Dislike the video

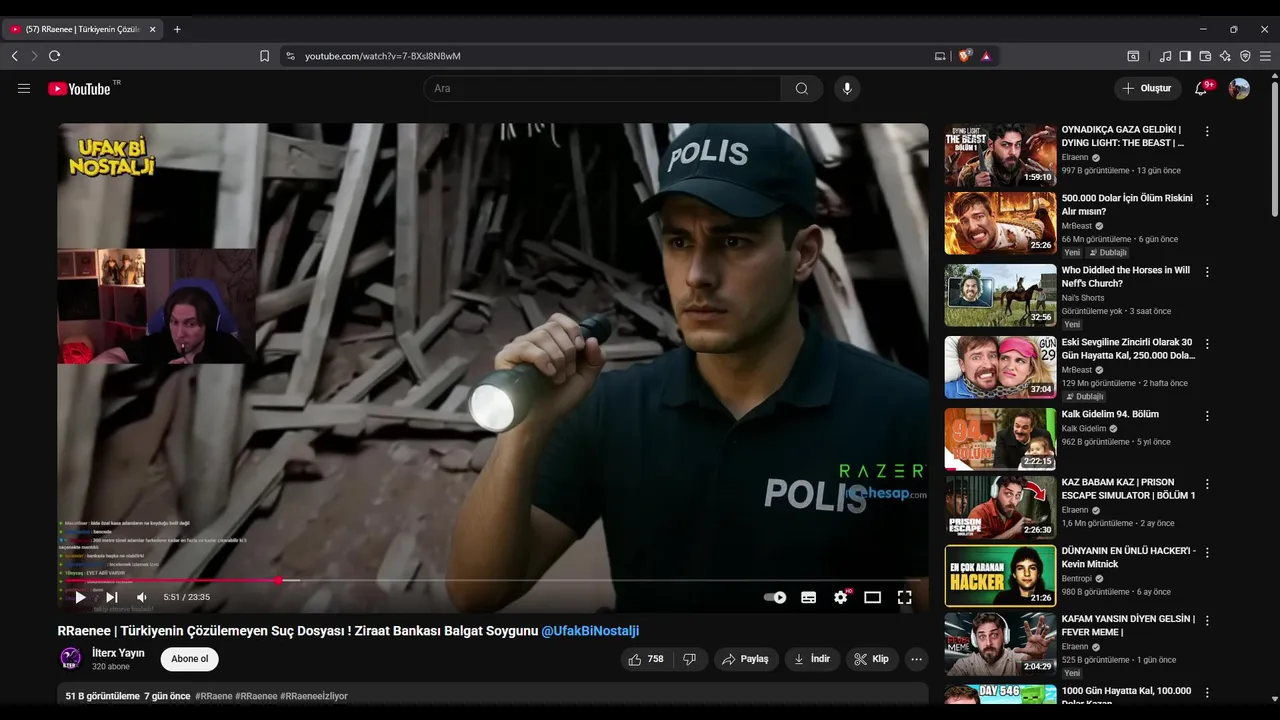pos(689,659)
